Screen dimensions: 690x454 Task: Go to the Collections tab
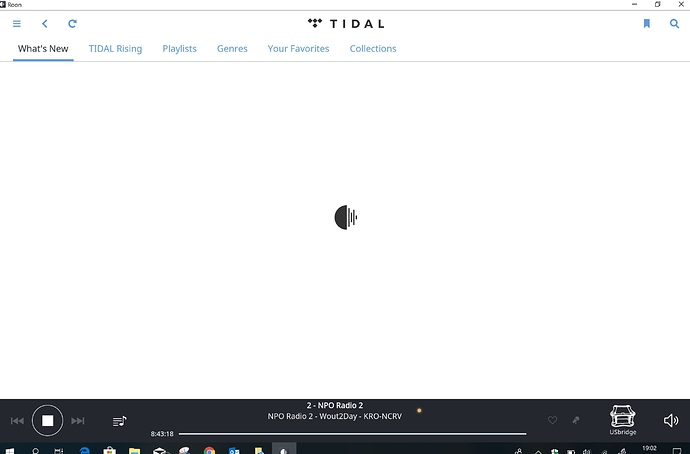(x=373, y=49)
